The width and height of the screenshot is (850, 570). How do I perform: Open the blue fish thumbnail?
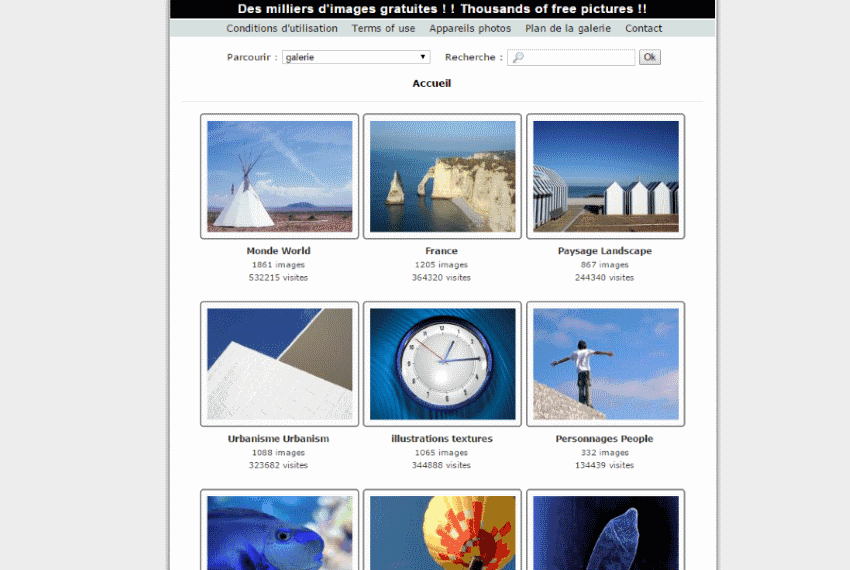point(280,530)
